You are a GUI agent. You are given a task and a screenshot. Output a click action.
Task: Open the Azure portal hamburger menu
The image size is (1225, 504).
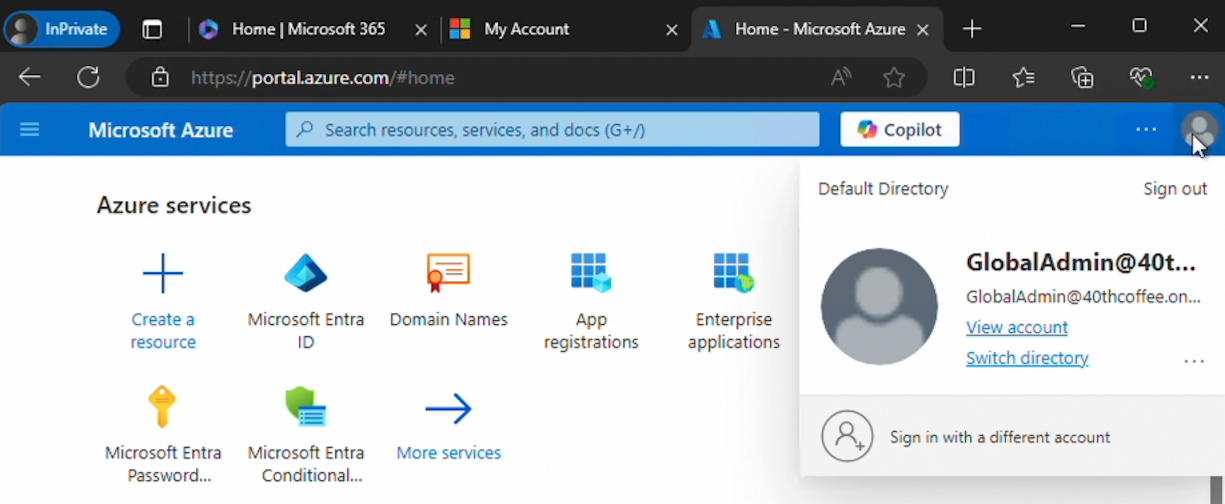pos(30,130)
